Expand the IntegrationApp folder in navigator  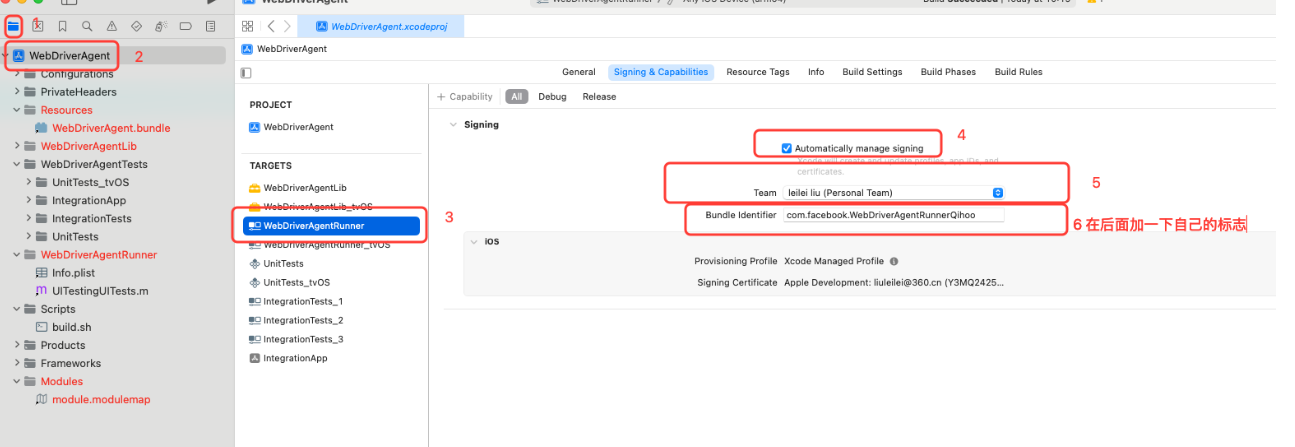[x=29, y=200]
